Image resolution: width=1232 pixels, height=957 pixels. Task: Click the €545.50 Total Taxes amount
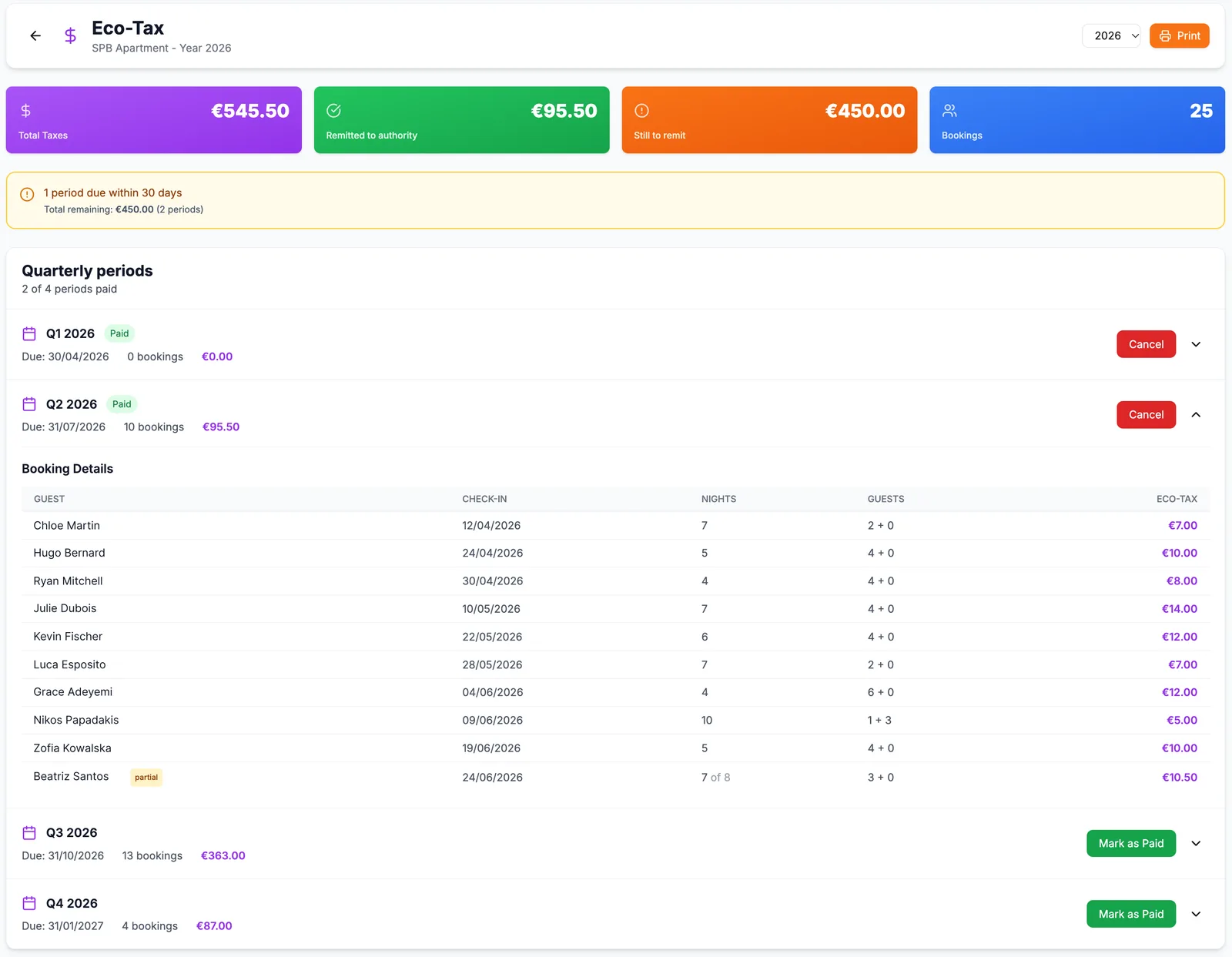pyautogui.click(x=250, y=111)
